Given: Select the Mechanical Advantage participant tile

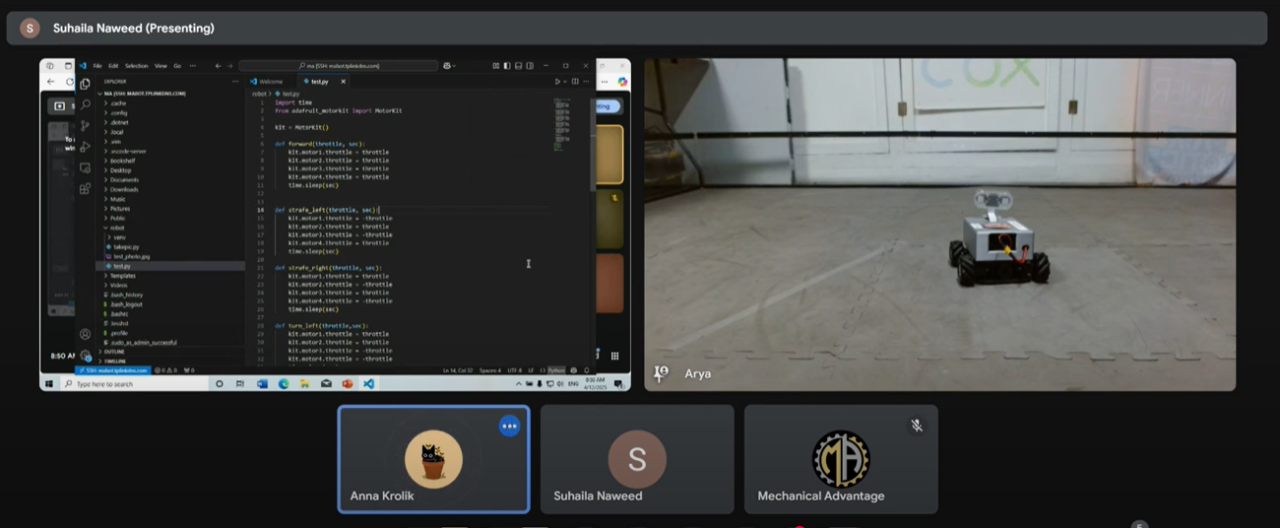Looking at the screenshot, I should (841, 459).
